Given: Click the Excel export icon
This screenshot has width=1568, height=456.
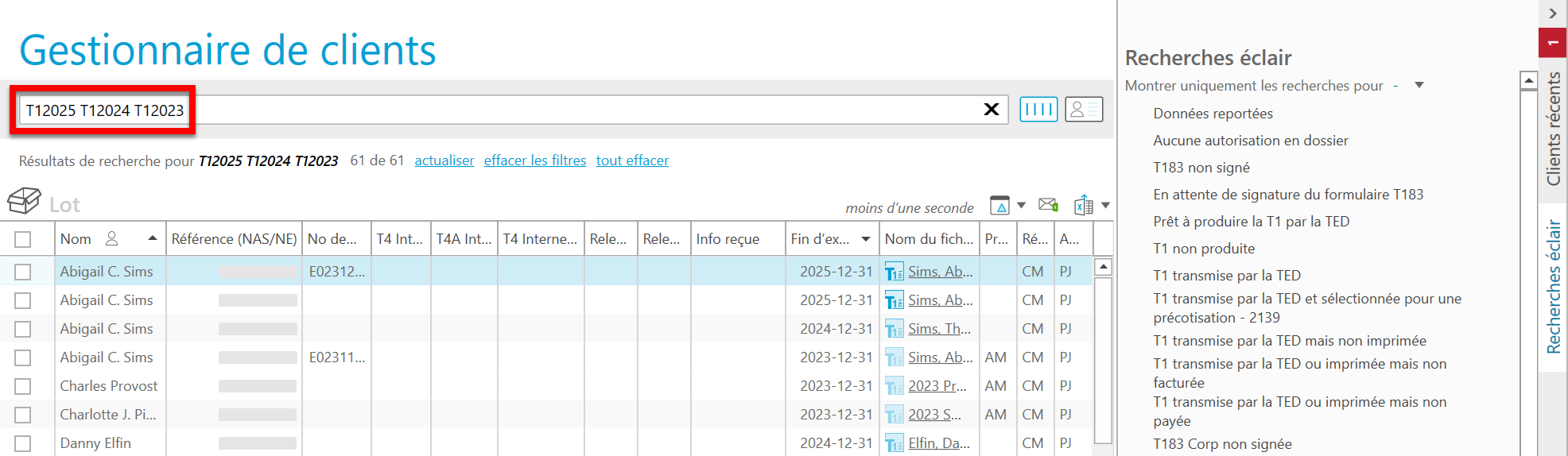Looking at the screenshot, I should click(x=1083, y=206).
